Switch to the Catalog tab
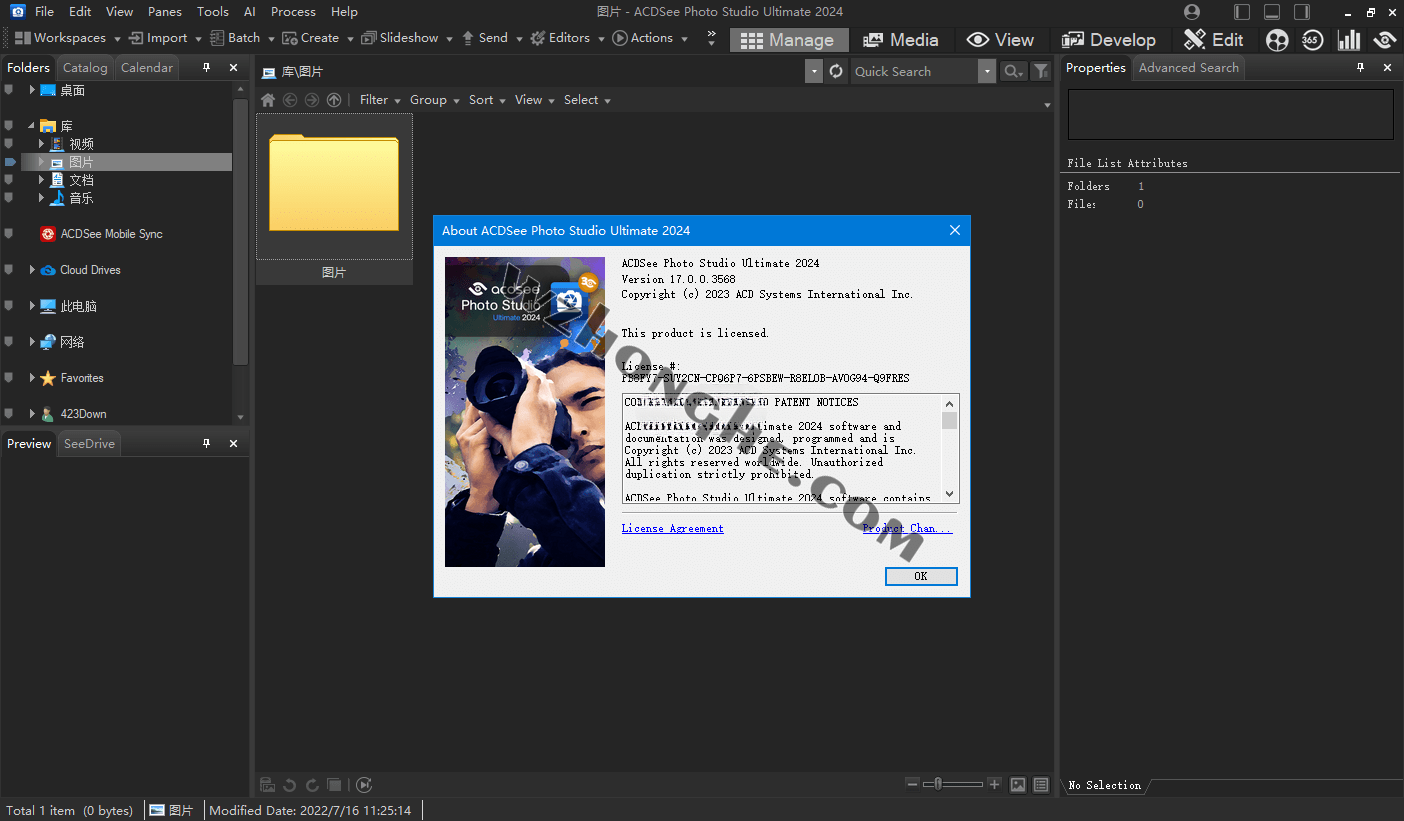Image resolution: width=1404 pixels, height=821 pixels. coord(85,68)
